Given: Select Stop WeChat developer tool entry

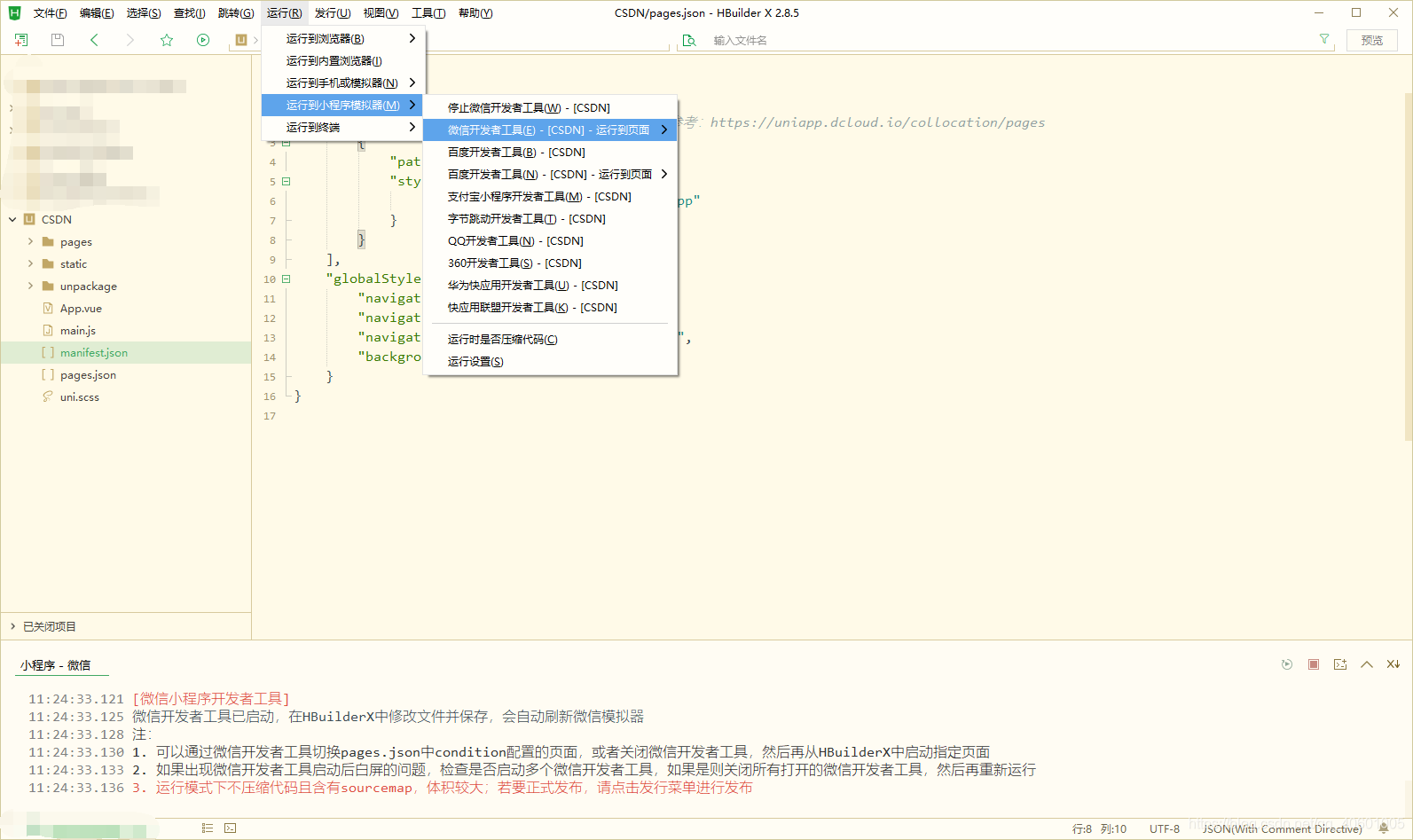Looking at the screenshot, I should tap(550, 107).
